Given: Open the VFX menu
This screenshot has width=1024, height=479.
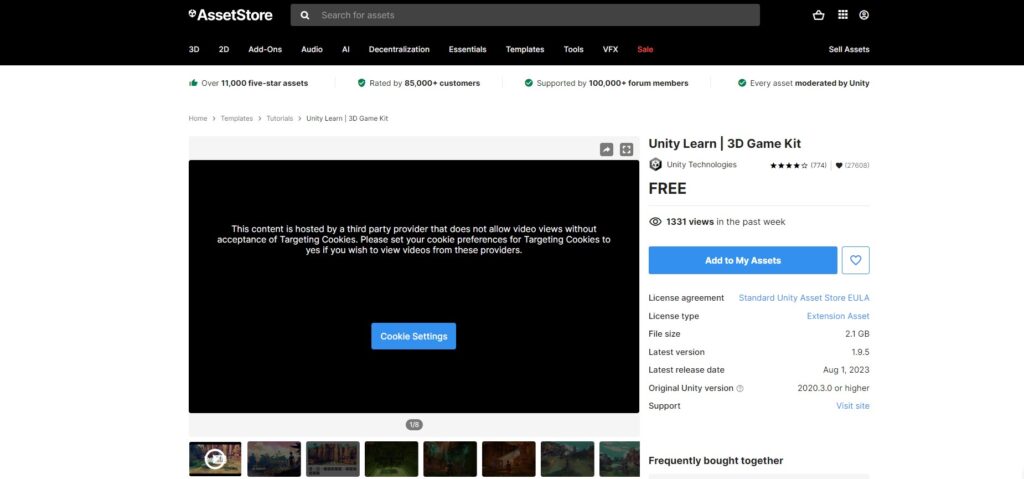Looking at the screenshot, I should point(610,49).
